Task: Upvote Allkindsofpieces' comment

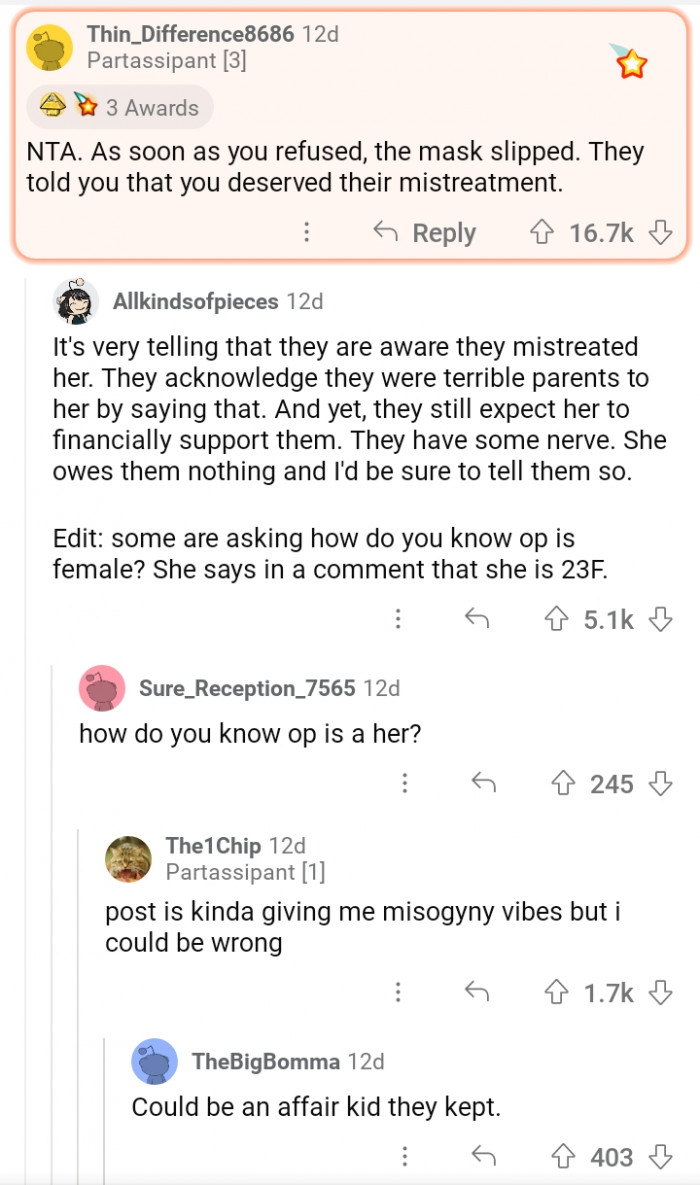Action: click(x=556, y=620)
